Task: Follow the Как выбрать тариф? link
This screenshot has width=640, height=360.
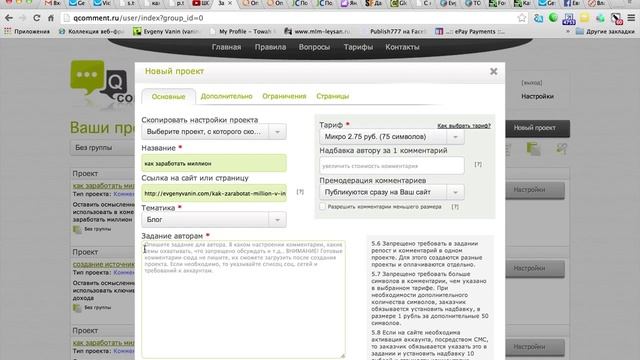Action: (464, 126)
